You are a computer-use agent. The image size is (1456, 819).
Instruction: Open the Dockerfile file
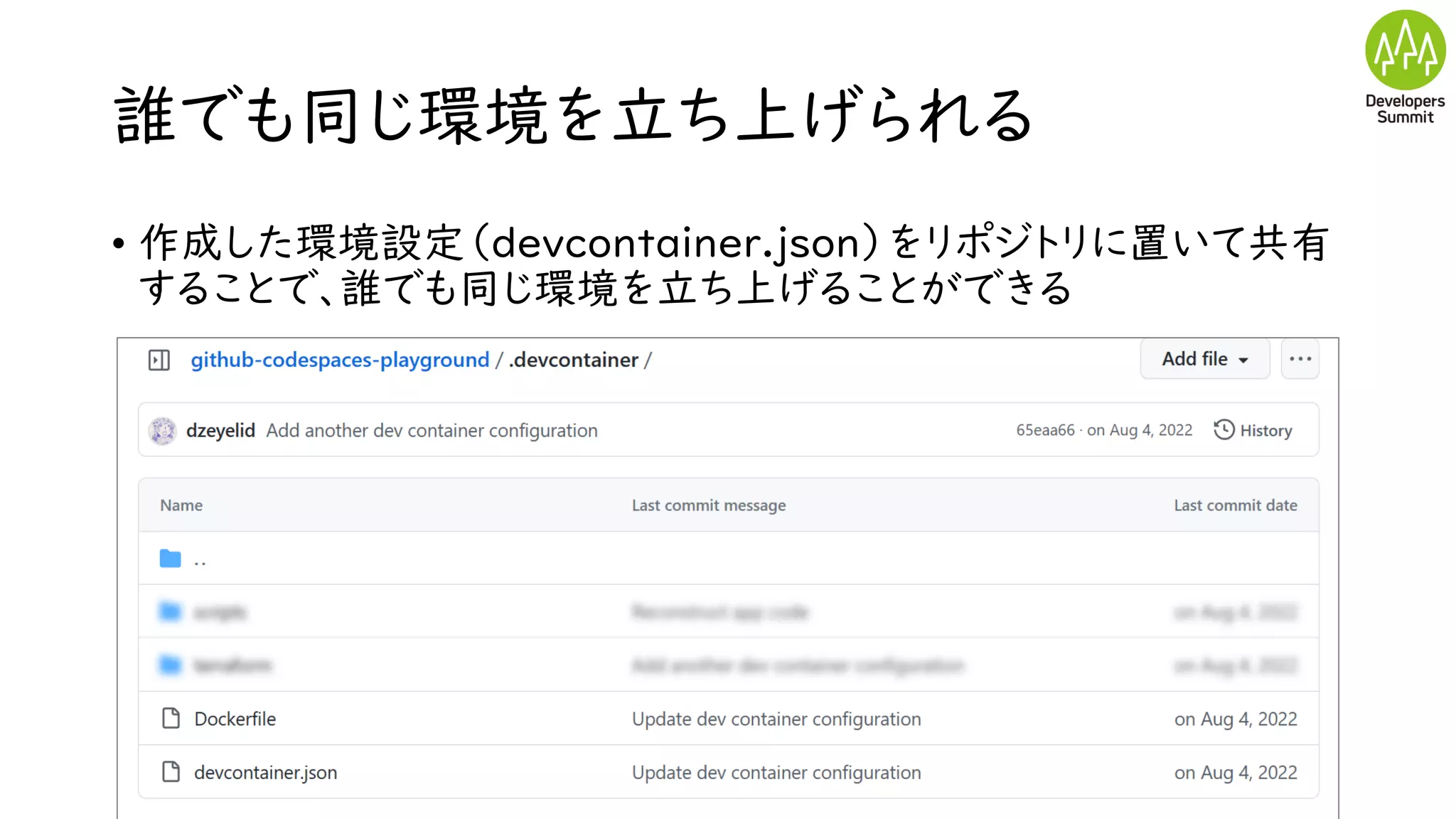pyautogui.click(x=235, y=719)
